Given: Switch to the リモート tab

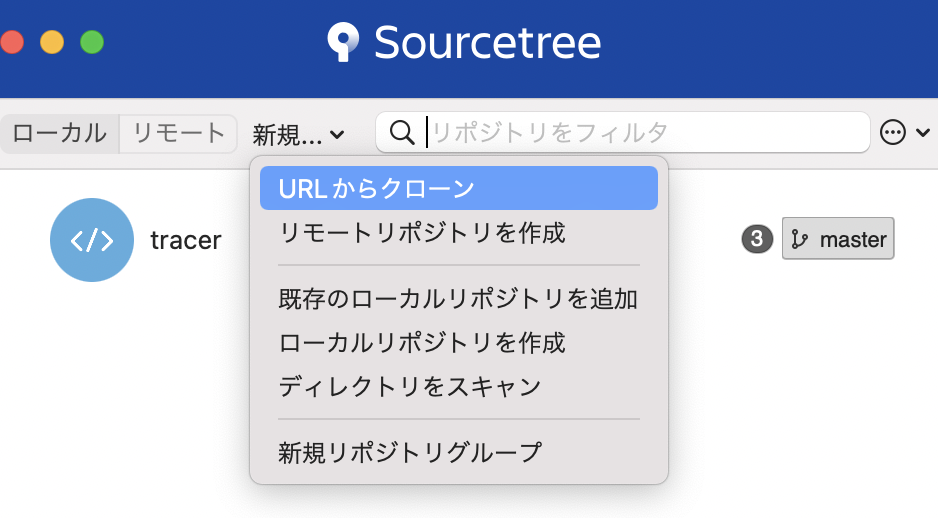Looking at the screenshot, I should [179, 133].
